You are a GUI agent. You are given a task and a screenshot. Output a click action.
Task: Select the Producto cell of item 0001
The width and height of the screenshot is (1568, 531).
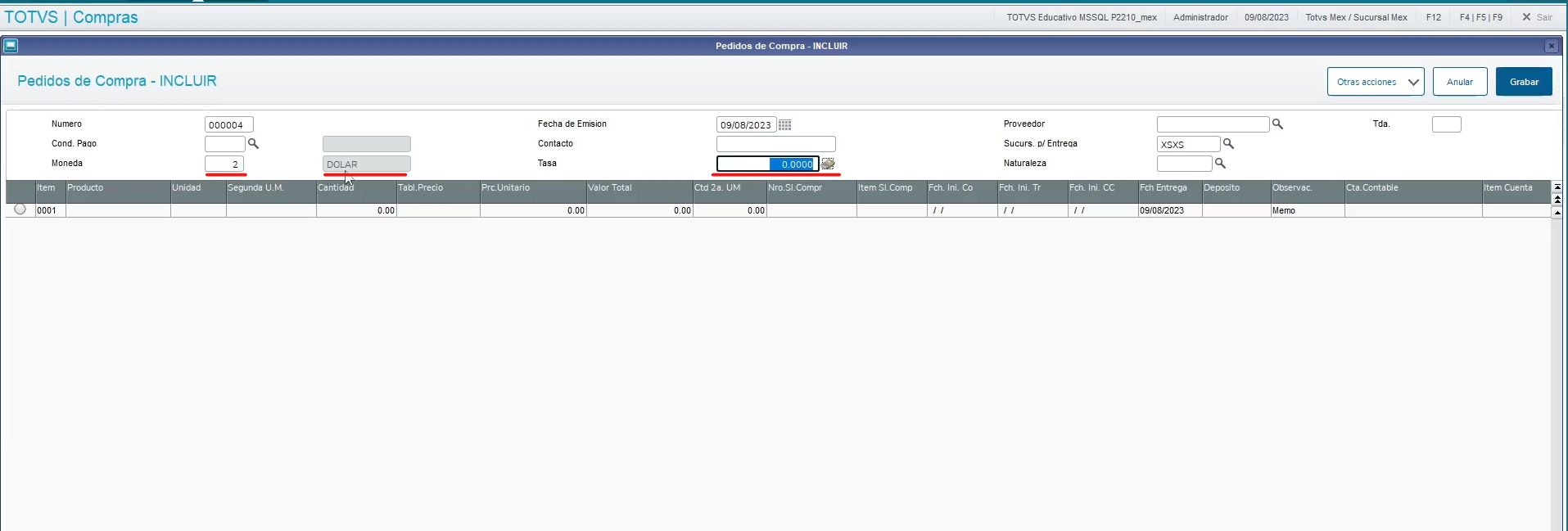point(118,210)
